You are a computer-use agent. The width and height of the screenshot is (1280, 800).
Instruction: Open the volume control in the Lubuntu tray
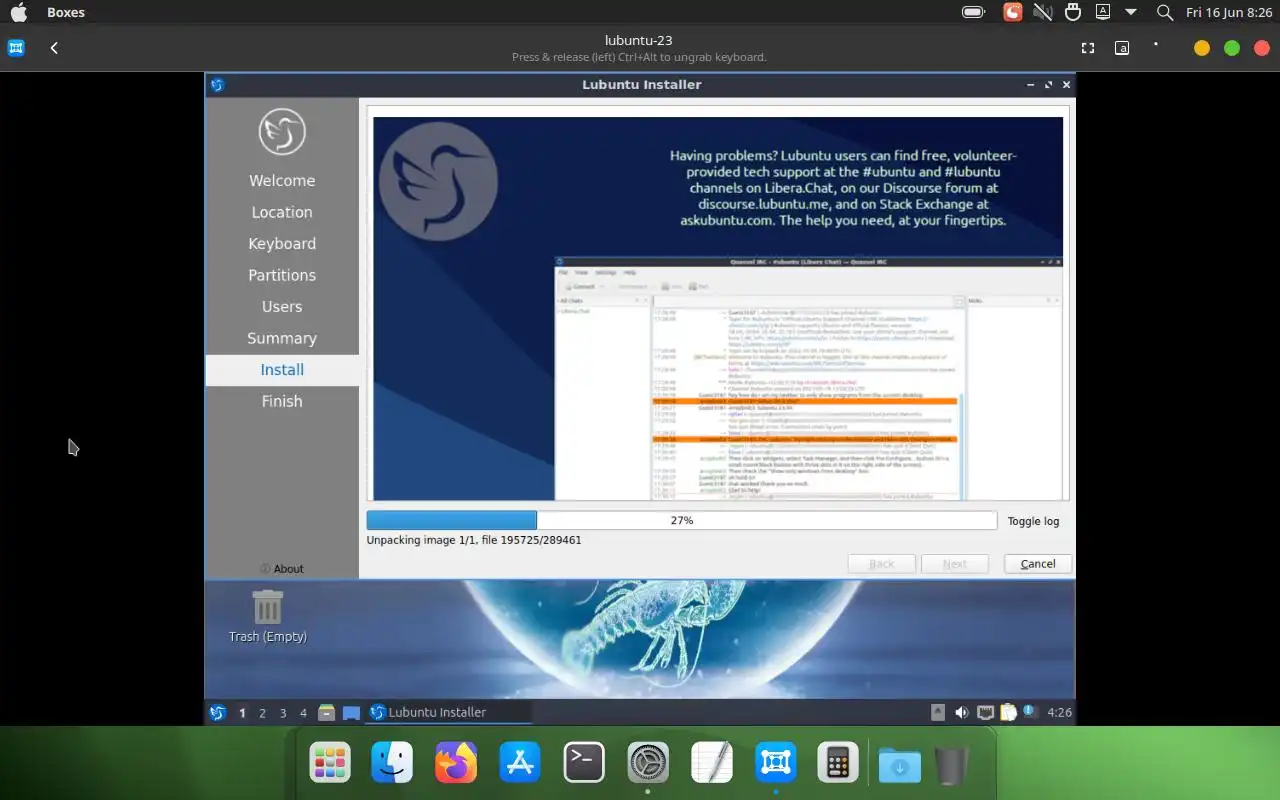pyautogui.click(x=961, y=713)
